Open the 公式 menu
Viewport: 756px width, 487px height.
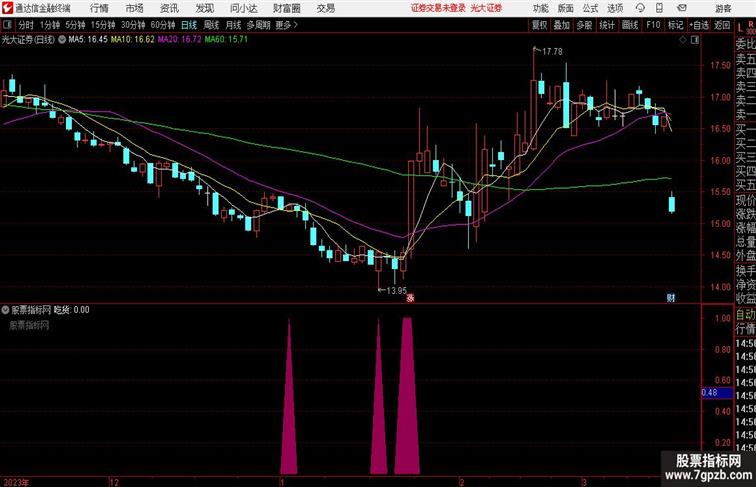[590, 8]
